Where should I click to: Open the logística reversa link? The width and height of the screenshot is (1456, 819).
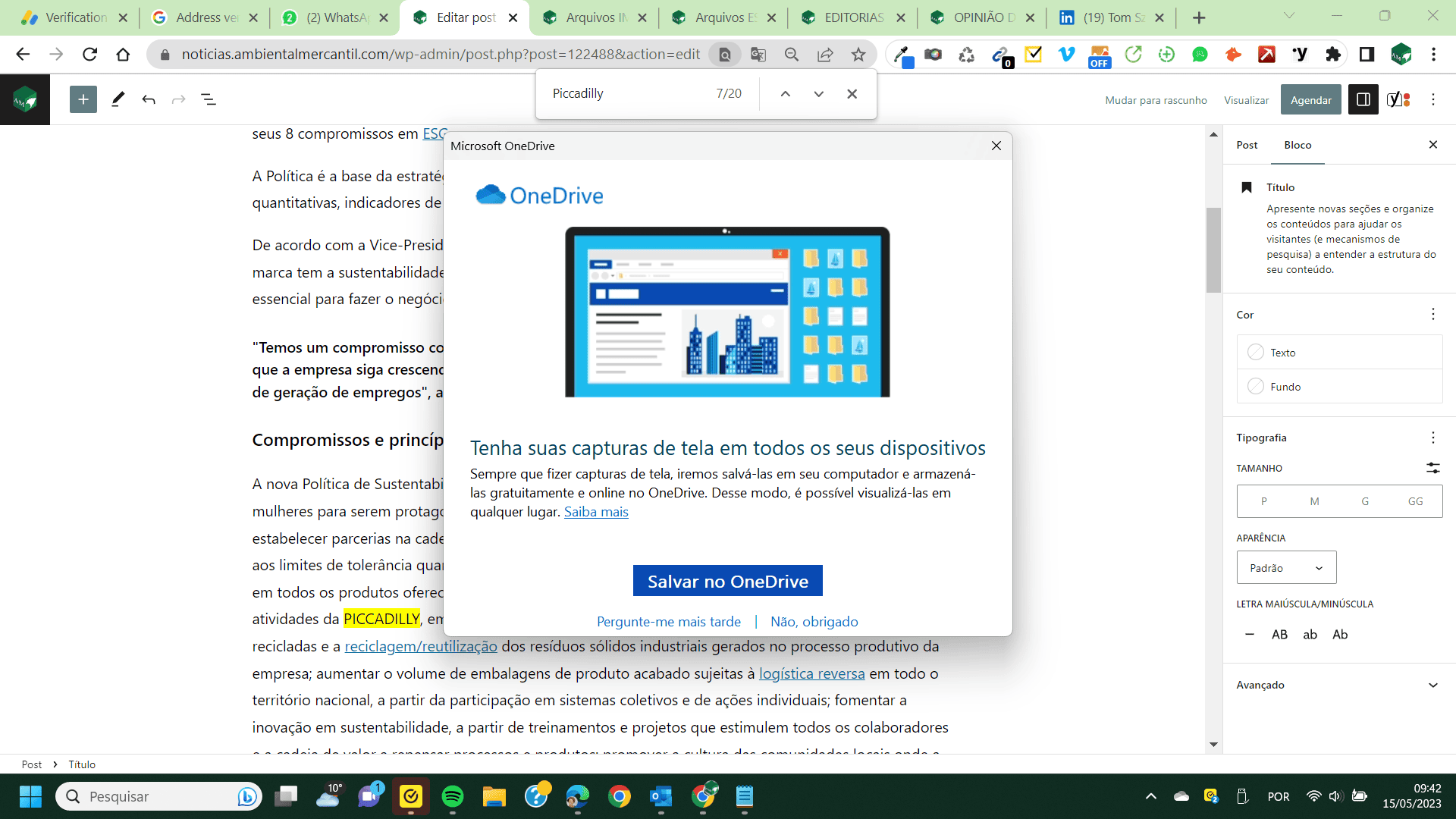811,673
